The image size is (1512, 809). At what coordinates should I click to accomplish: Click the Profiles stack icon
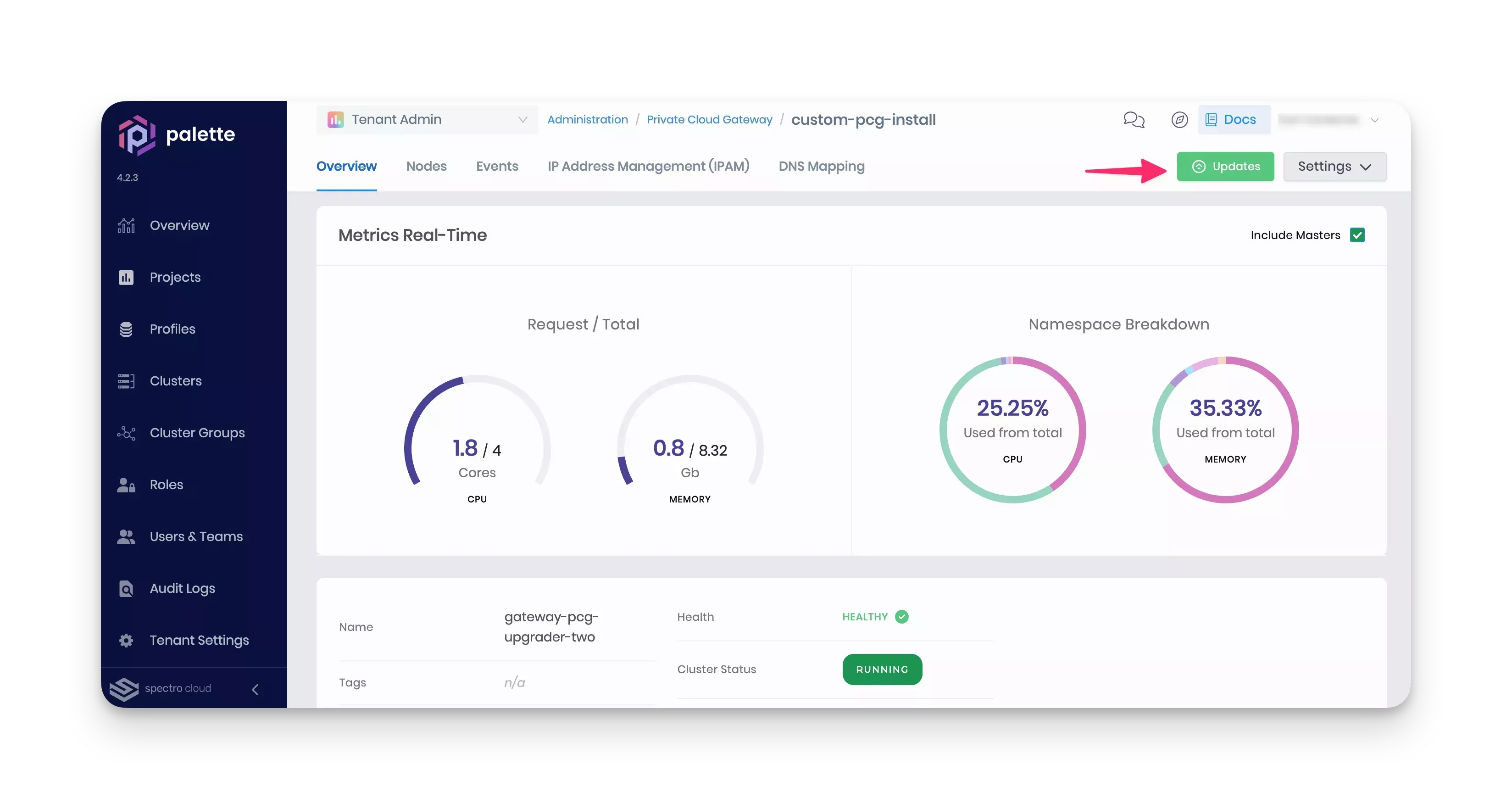[126, 329]
